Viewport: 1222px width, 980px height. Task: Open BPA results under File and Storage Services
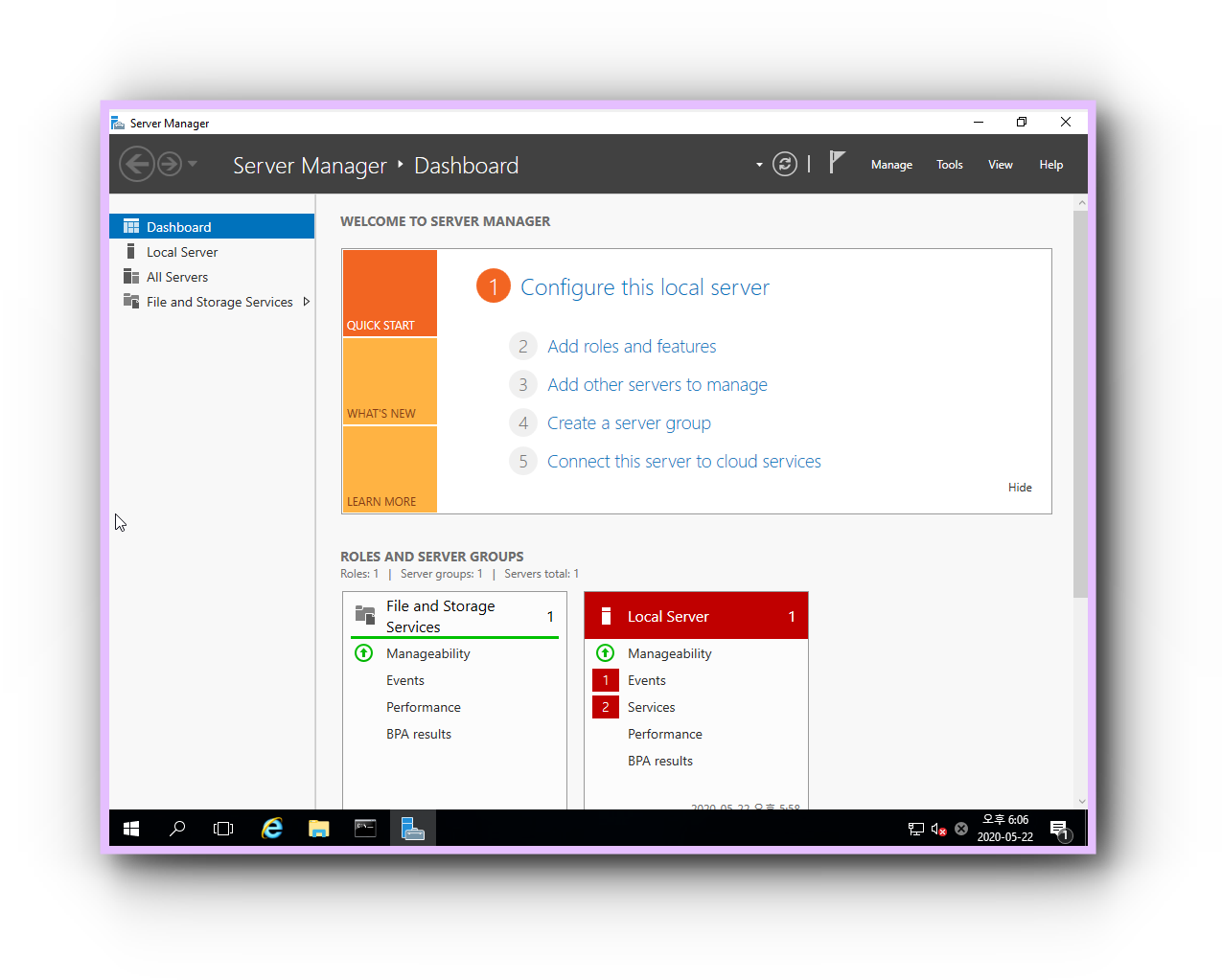(x=419, y=734)
